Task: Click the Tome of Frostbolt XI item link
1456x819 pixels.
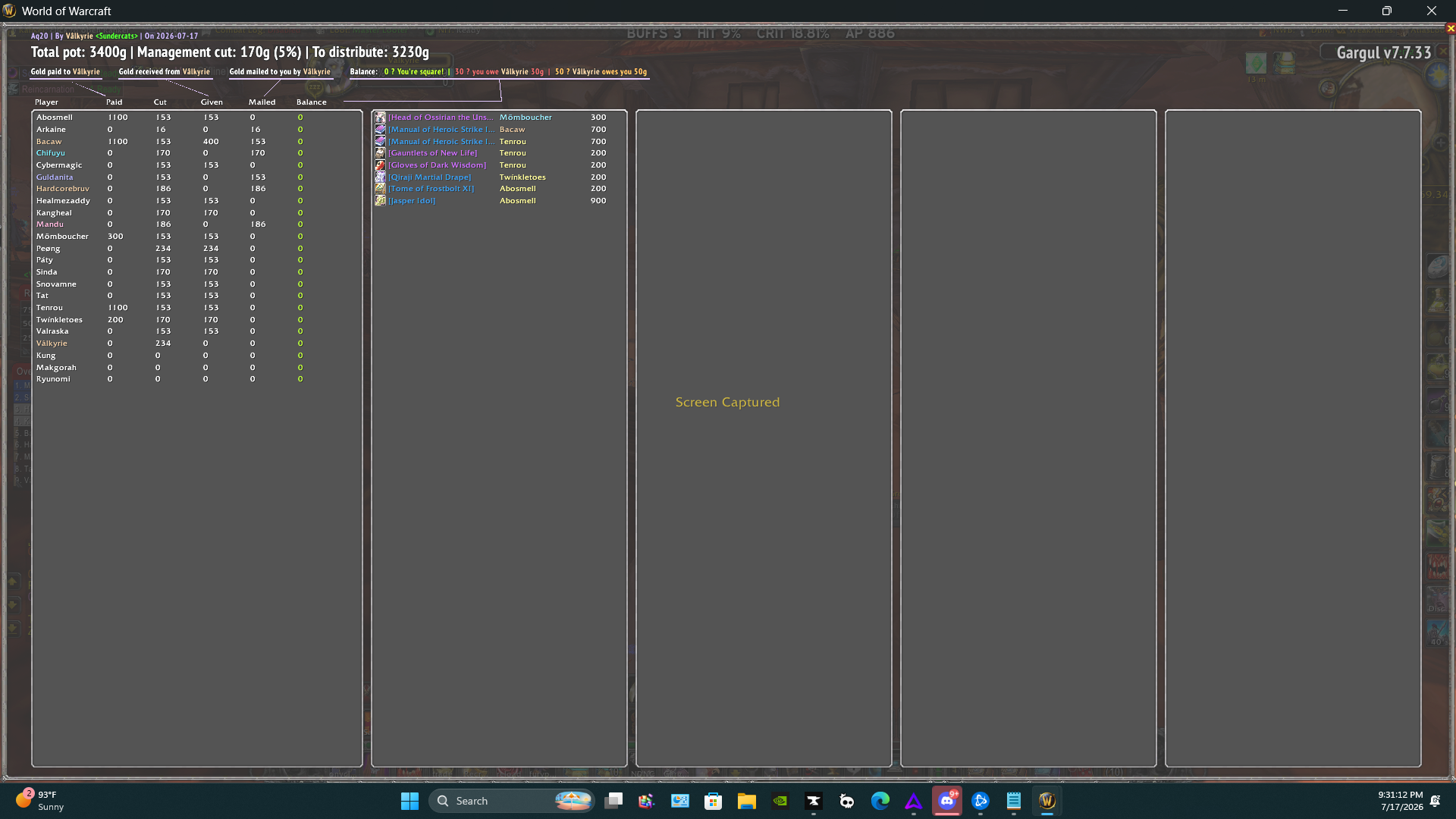Action: tap(431, 189)
